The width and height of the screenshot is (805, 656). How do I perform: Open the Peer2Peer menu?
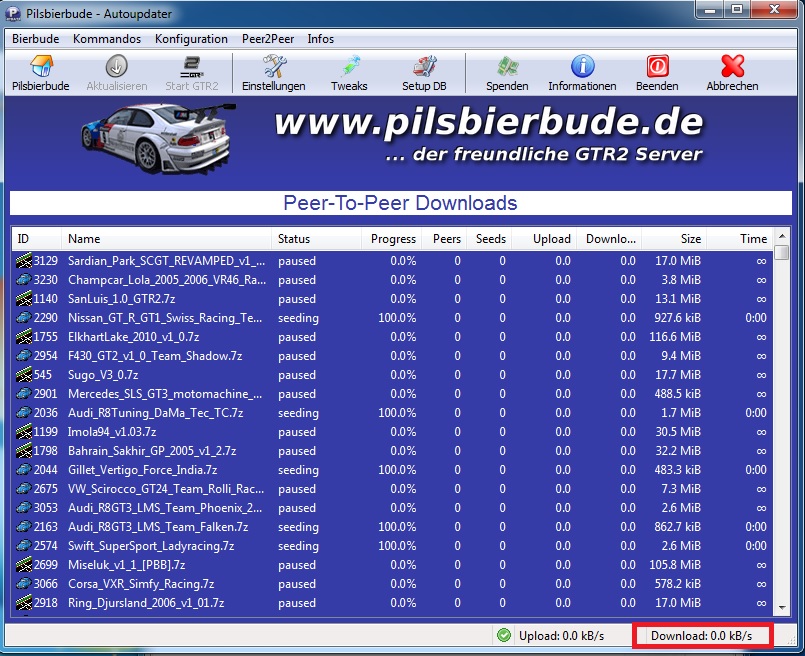[267, 39]
